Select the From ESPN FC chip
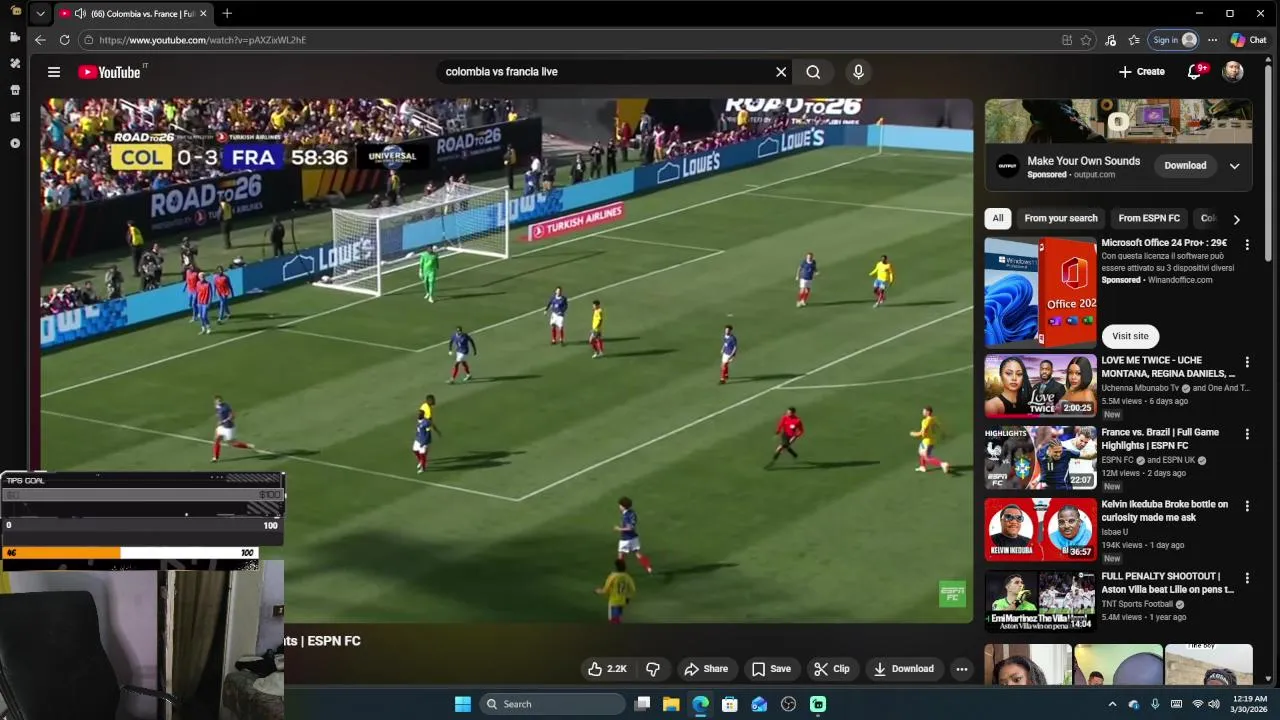Screen dimensions: 1280x720 click(1149, 218)
